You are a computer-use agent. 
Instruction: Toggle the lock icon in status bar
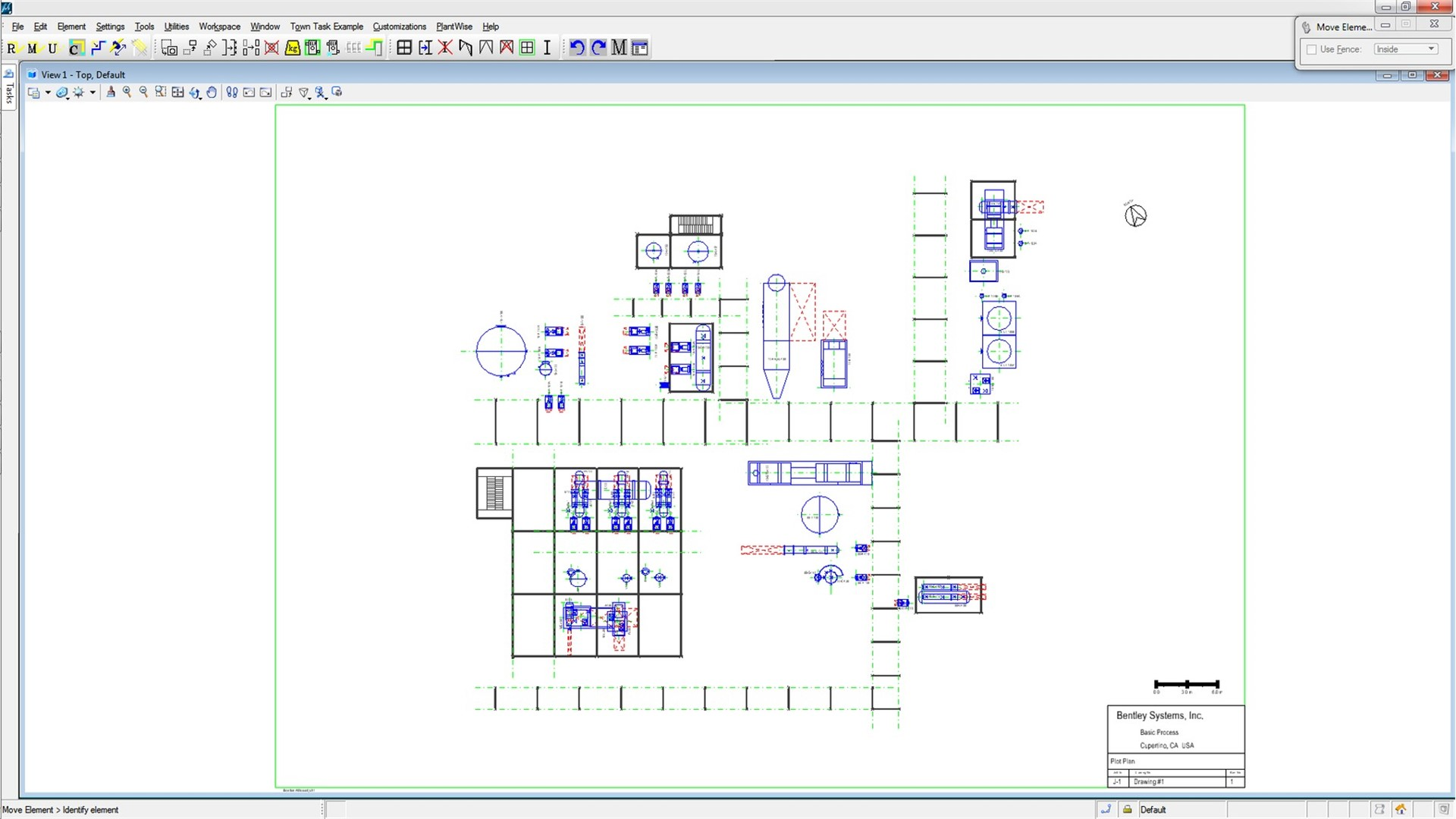pyautogui.click(x=1127, y=809)
